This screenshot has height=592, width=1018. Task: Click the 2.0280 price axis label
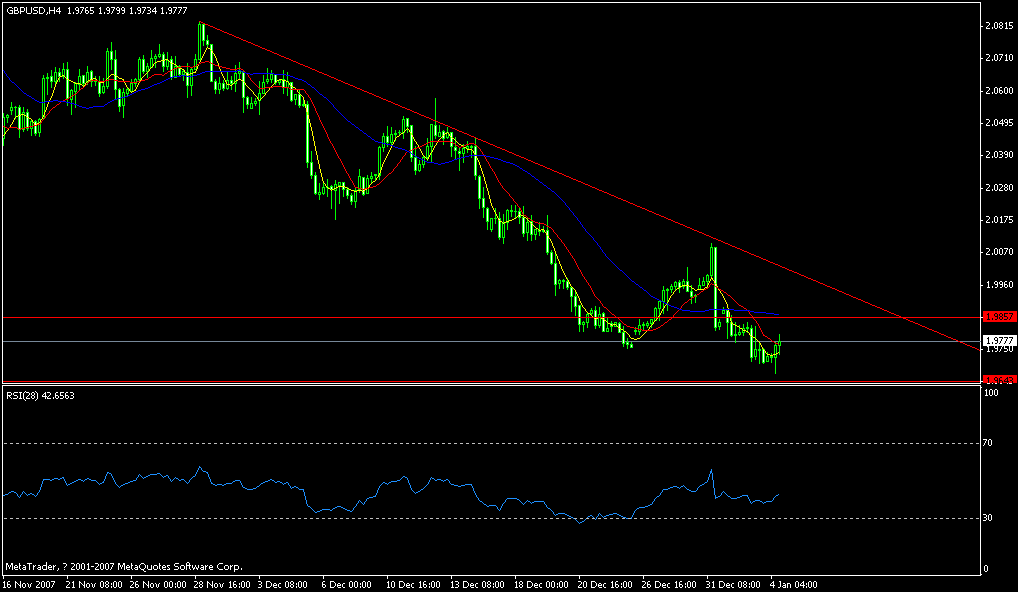999,188
